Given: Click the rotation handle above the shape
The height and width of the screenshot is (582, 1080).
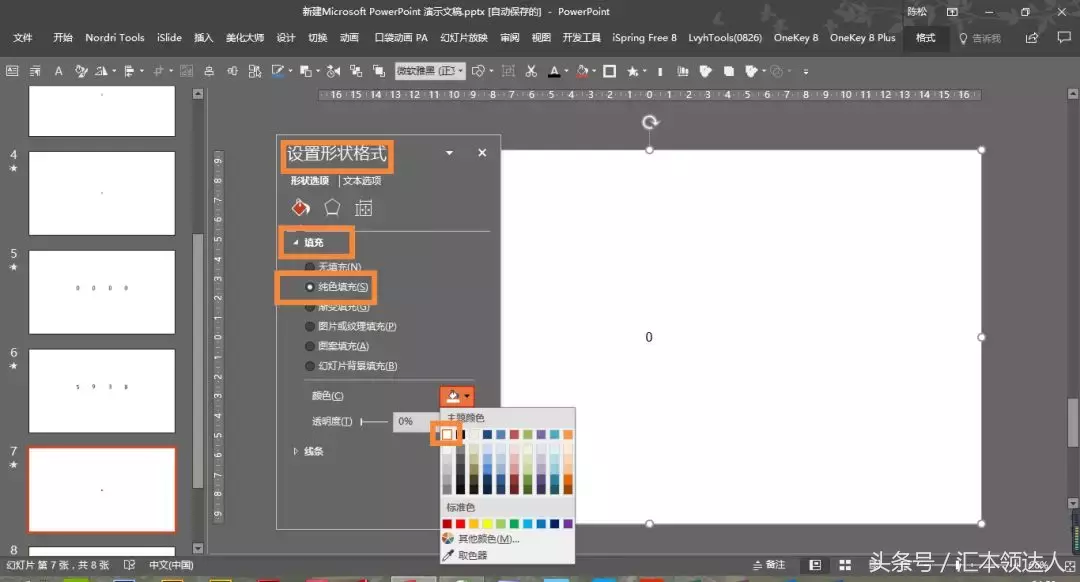Looking at the screenshot, I should pos(650,123).
